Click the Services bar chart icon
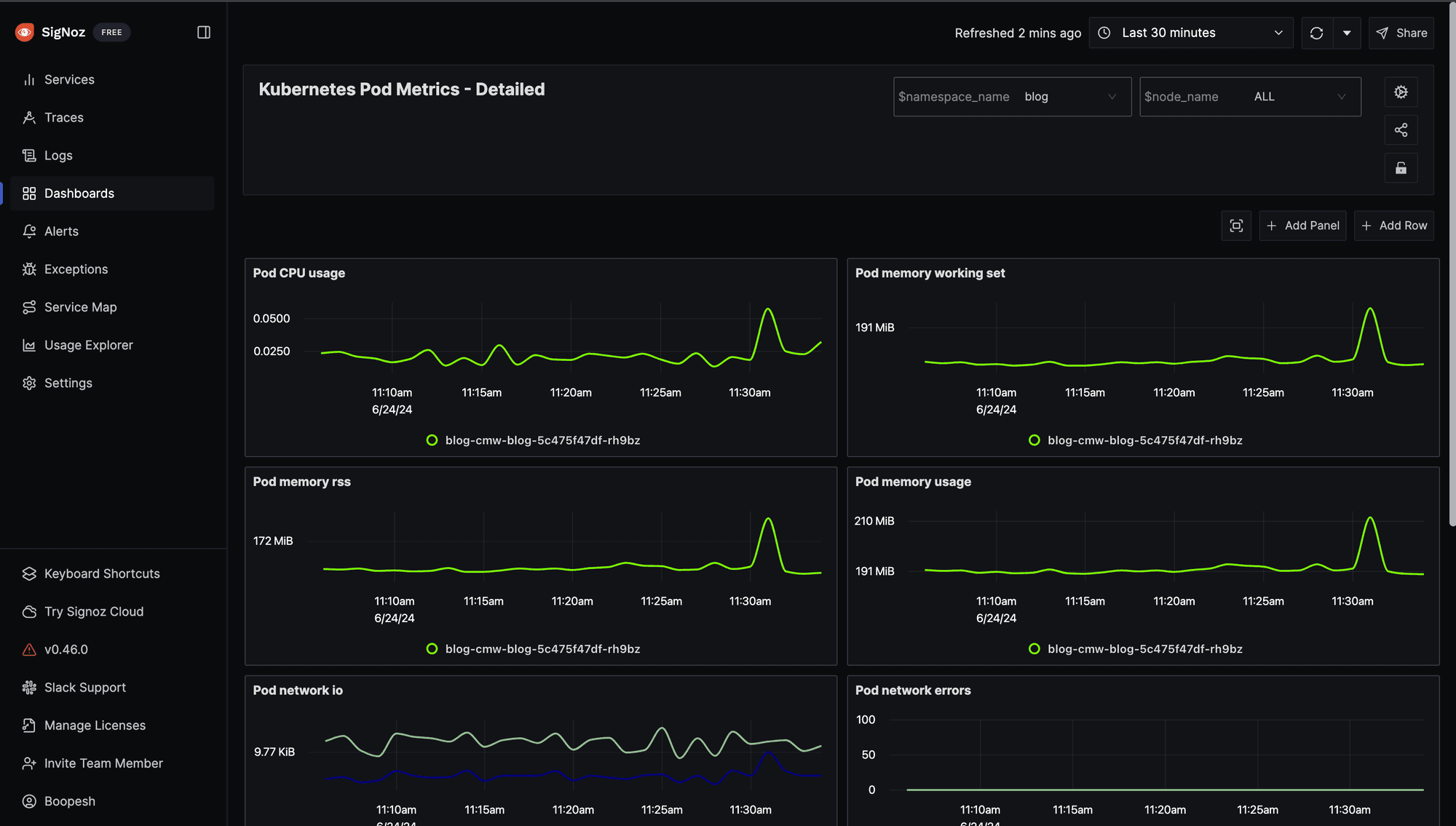Screen dimensions: 1456x826 tap(29, 79)
